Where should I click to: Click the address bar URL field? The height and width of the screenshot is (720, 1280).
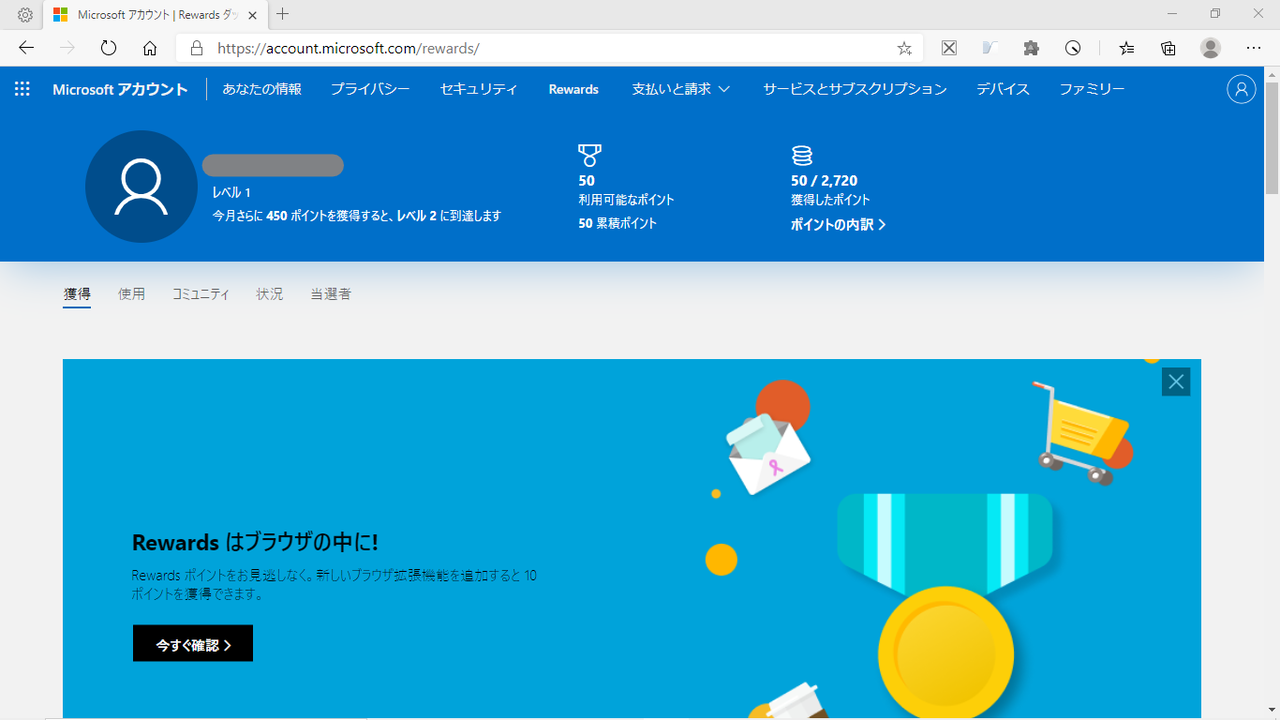(550, 48)
